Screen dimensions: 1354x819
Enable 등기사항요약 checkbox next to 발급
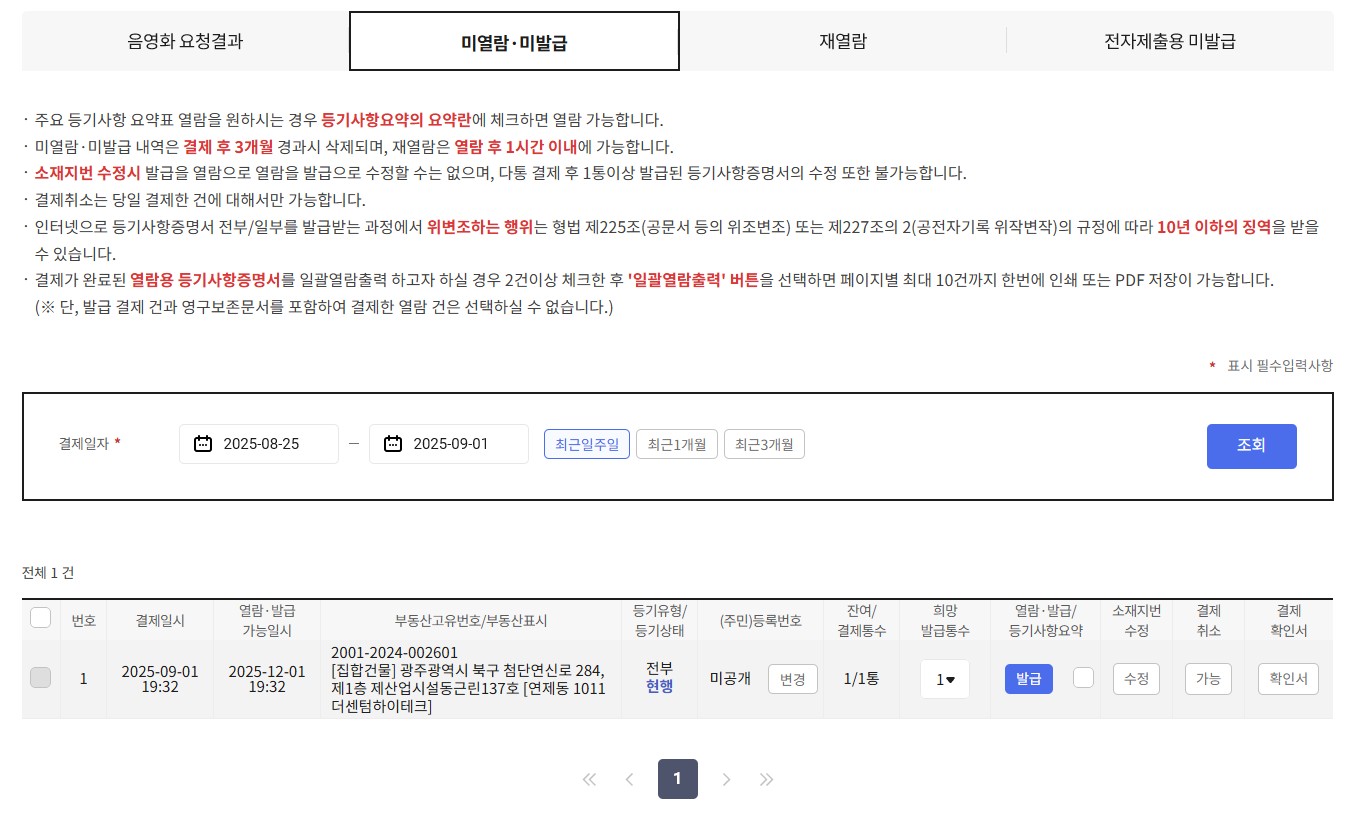(x=1083, y=678)
